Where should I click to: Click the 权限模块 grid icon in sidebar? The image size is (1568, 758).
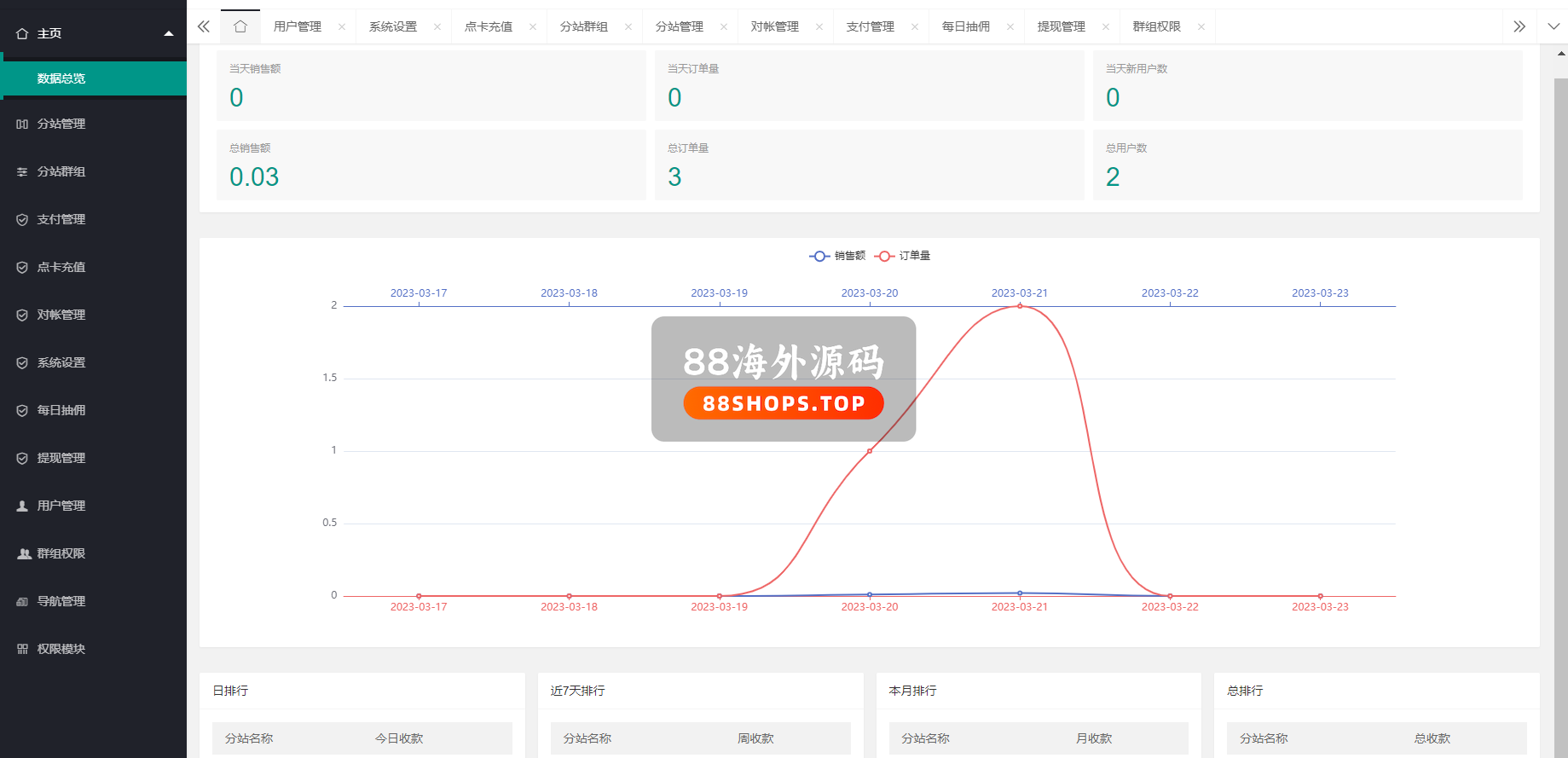pyautogui.click(x=22, y=650)
